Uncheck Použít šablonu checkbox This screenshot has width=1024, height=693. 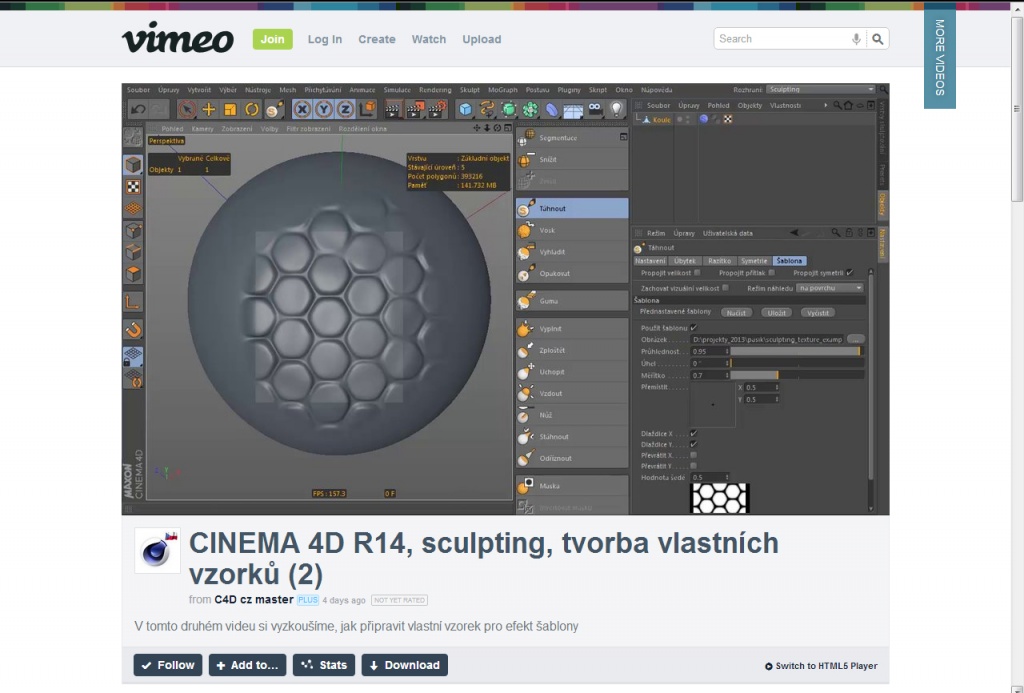click(694, 327)
